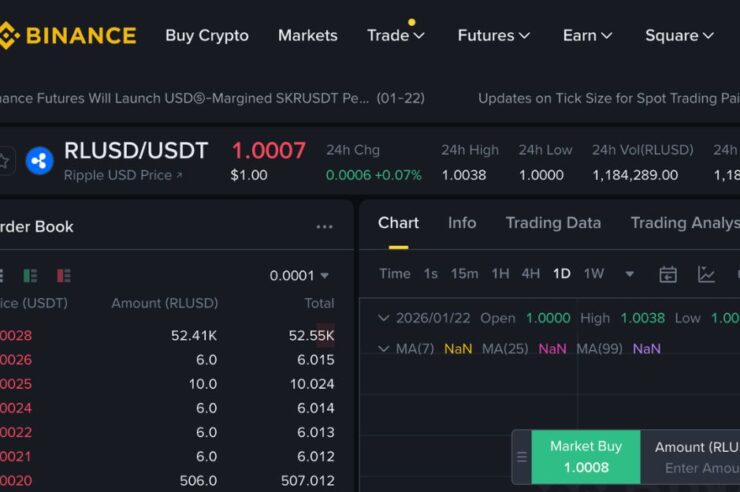Open the chart go-to-date calendar icon
This screenshot has height=492, width=740.
[668, 274]
